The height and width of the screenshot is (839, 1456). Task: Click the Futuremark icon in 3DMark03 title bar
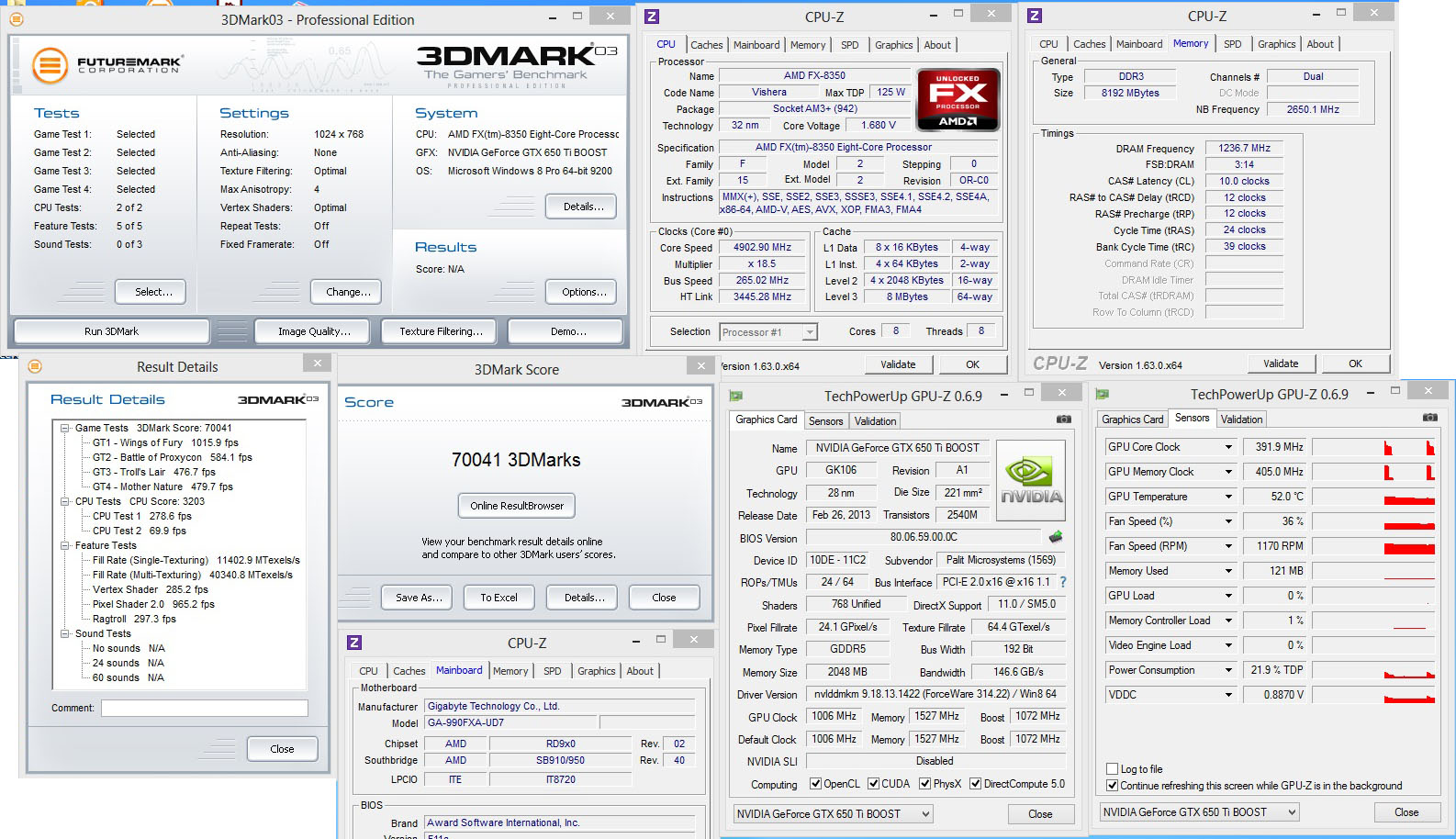click(16, 18)
